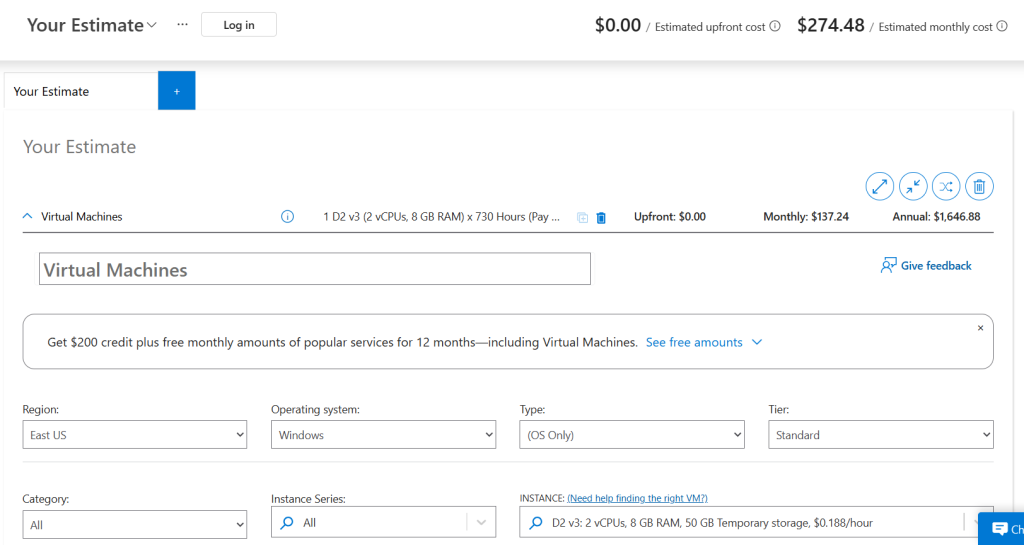Click the collapse all circular icon
Viewport: 1024px width, 545px height.
tap(913, 187)
